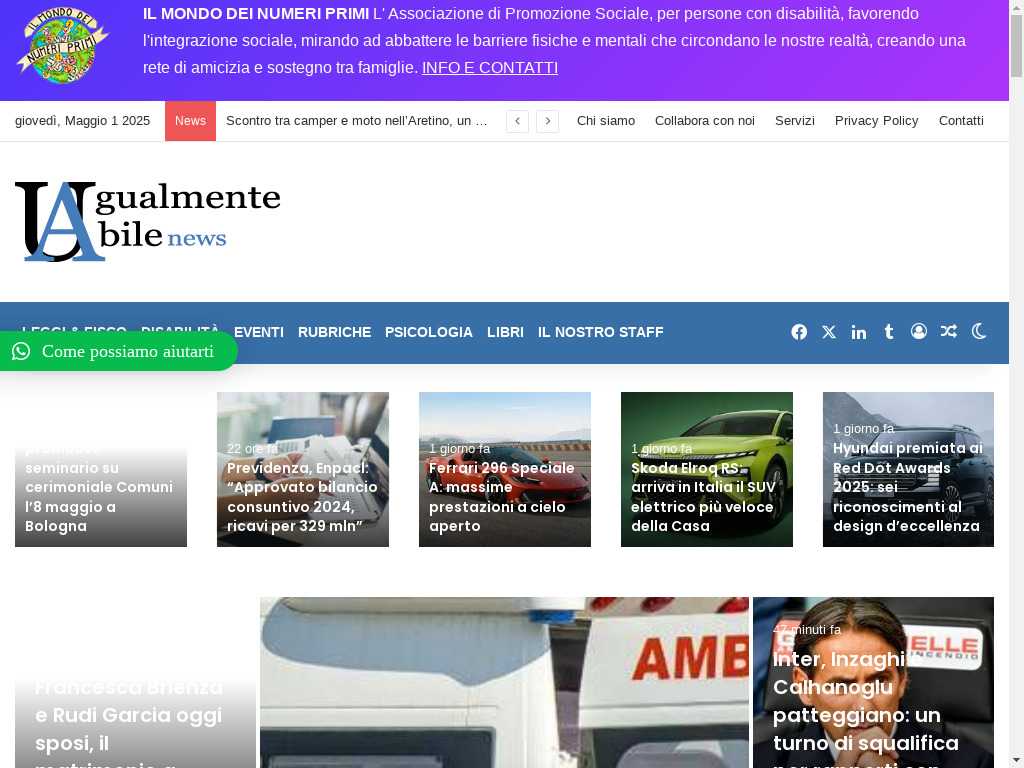Open the Chi siamo page
Viewport: 1024px width, 768px height.
pyautogui.click(x=605, y=121)
